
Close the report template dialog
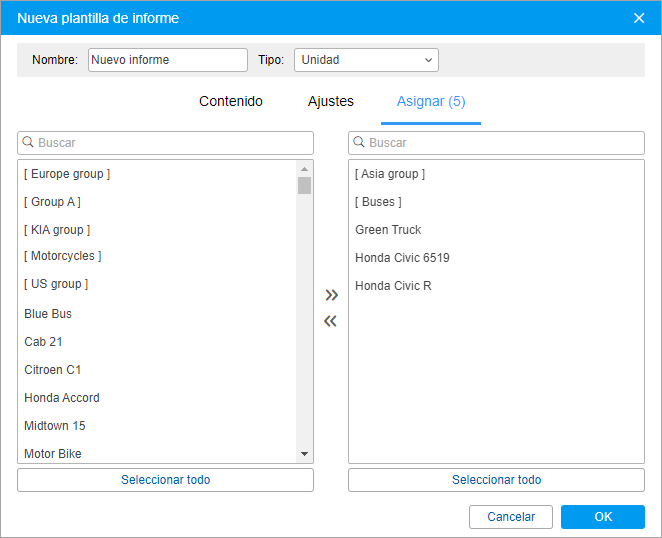(x=639, y=18)
